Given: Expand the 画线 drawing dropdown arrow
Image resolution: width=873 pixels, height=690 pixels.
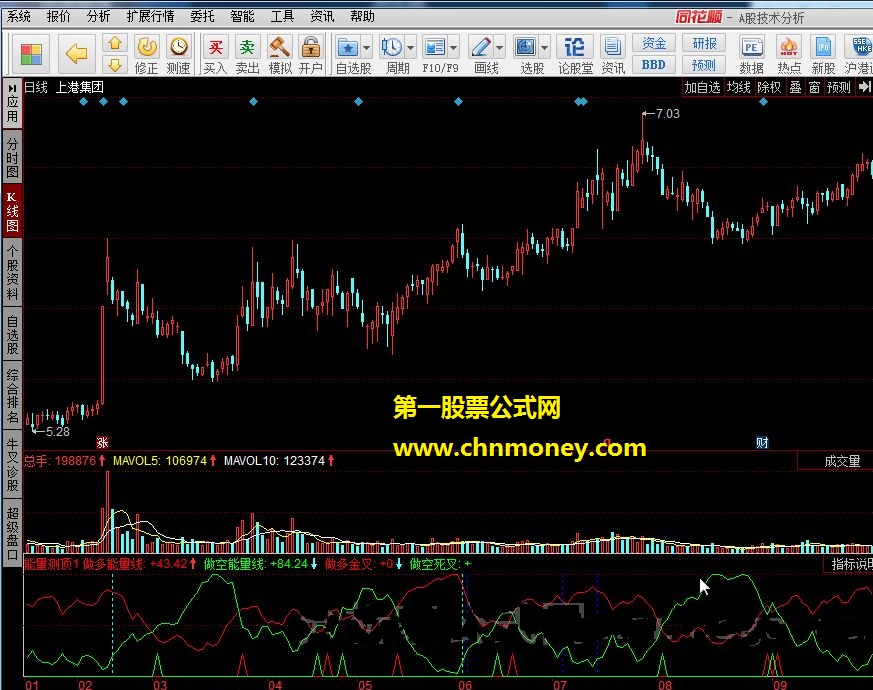Looking at the screenshot, I should click(499, 48).
